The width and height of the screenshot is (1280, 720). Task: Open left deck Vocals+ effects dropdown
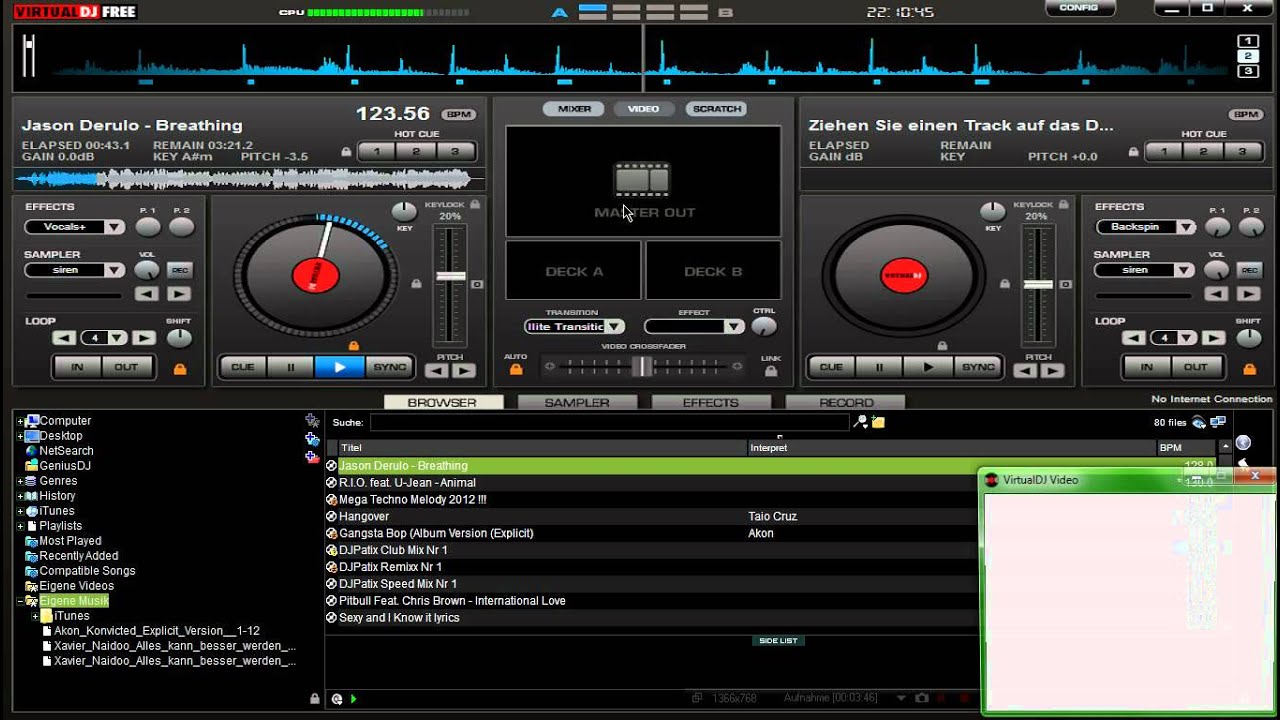(x=114, y=227)
